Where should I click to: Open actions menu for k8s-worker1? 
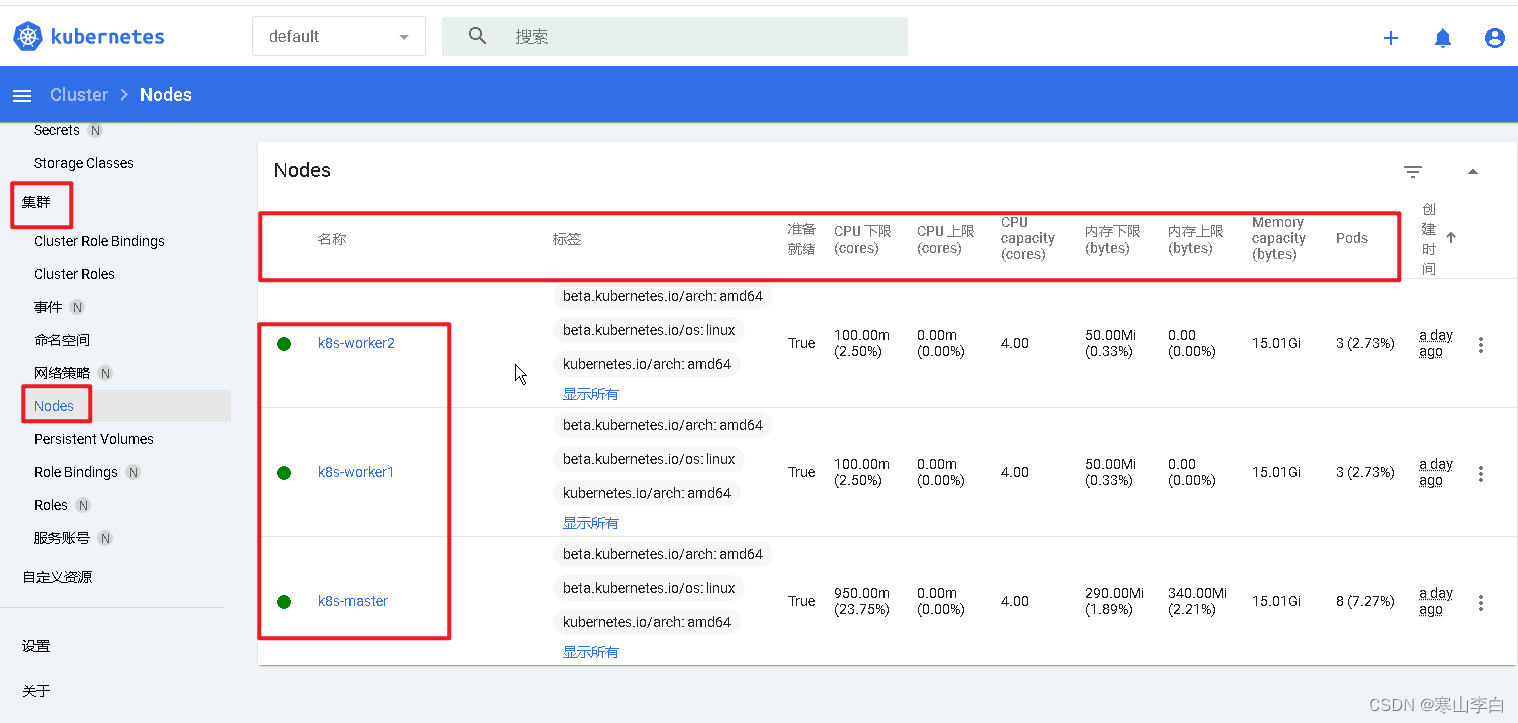(x=1481, y=473)
